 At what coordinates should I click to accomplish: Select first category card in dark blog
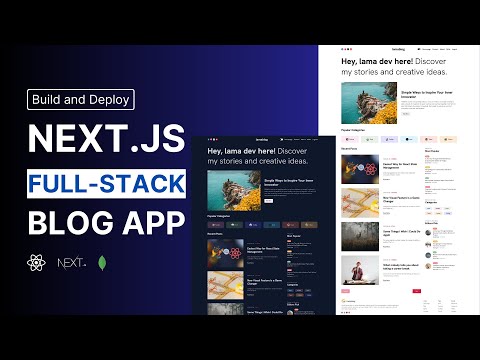[x=216, y=225]
